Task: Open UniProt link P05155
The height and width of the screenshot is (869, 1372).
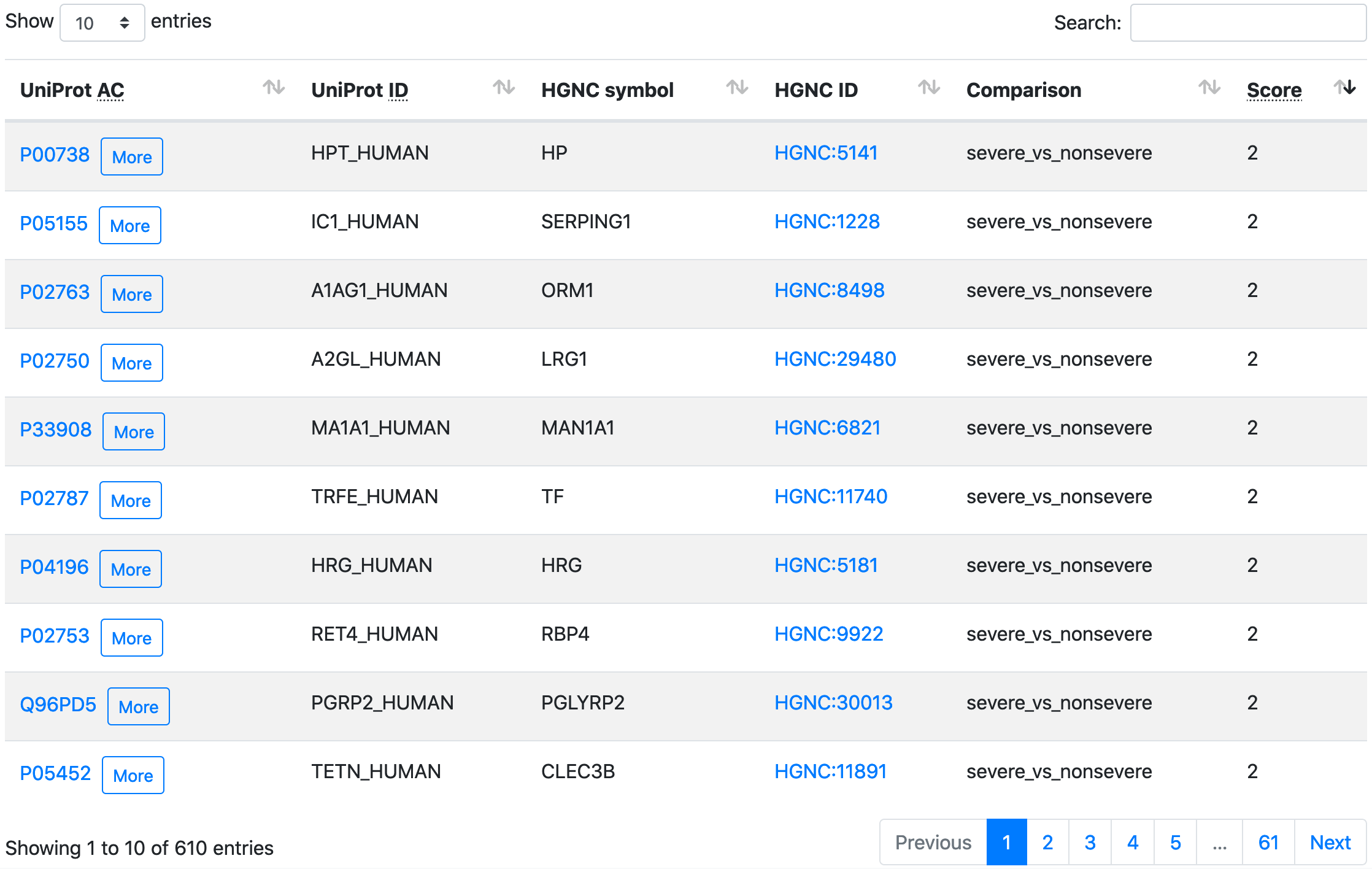Action: pos(54,223)
